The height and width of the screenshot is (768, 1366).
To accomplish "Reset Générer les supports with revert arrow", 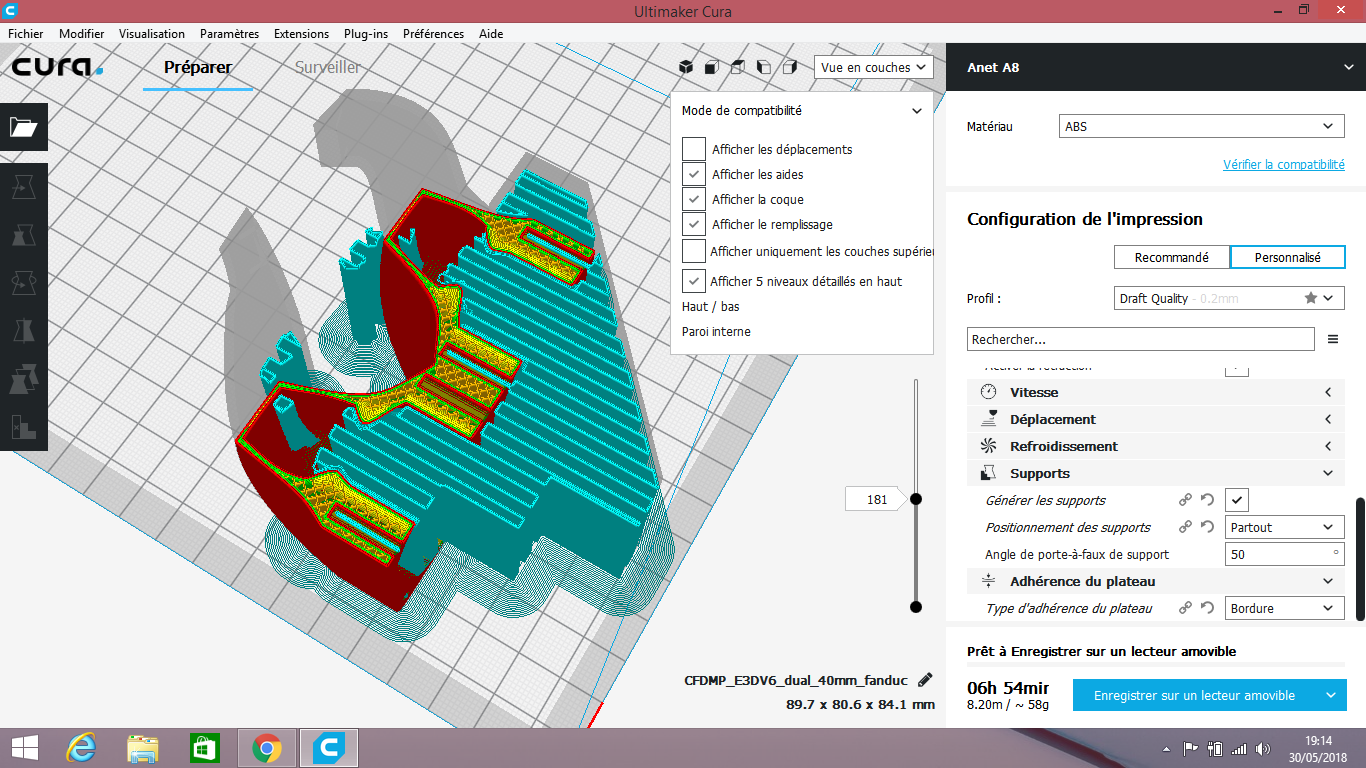I will coord(1207,500).
